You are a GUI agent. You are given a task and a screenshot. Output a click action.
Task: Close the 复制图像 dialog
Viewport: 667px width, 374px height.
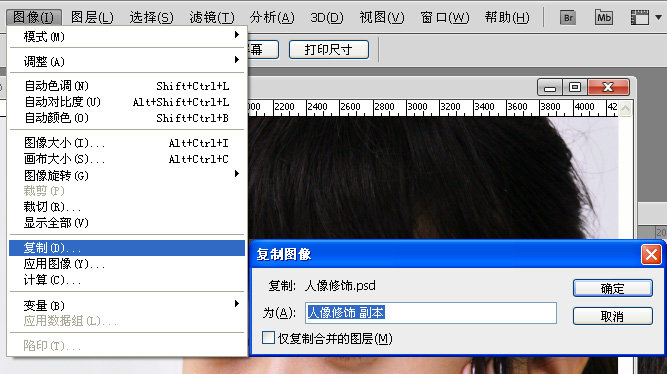pos(651,254)
